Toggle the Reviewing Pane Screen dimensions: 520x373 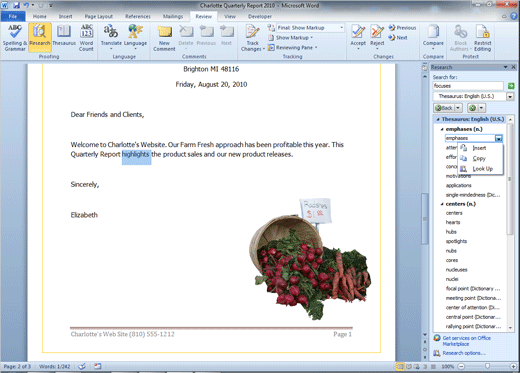click(293, 48)
